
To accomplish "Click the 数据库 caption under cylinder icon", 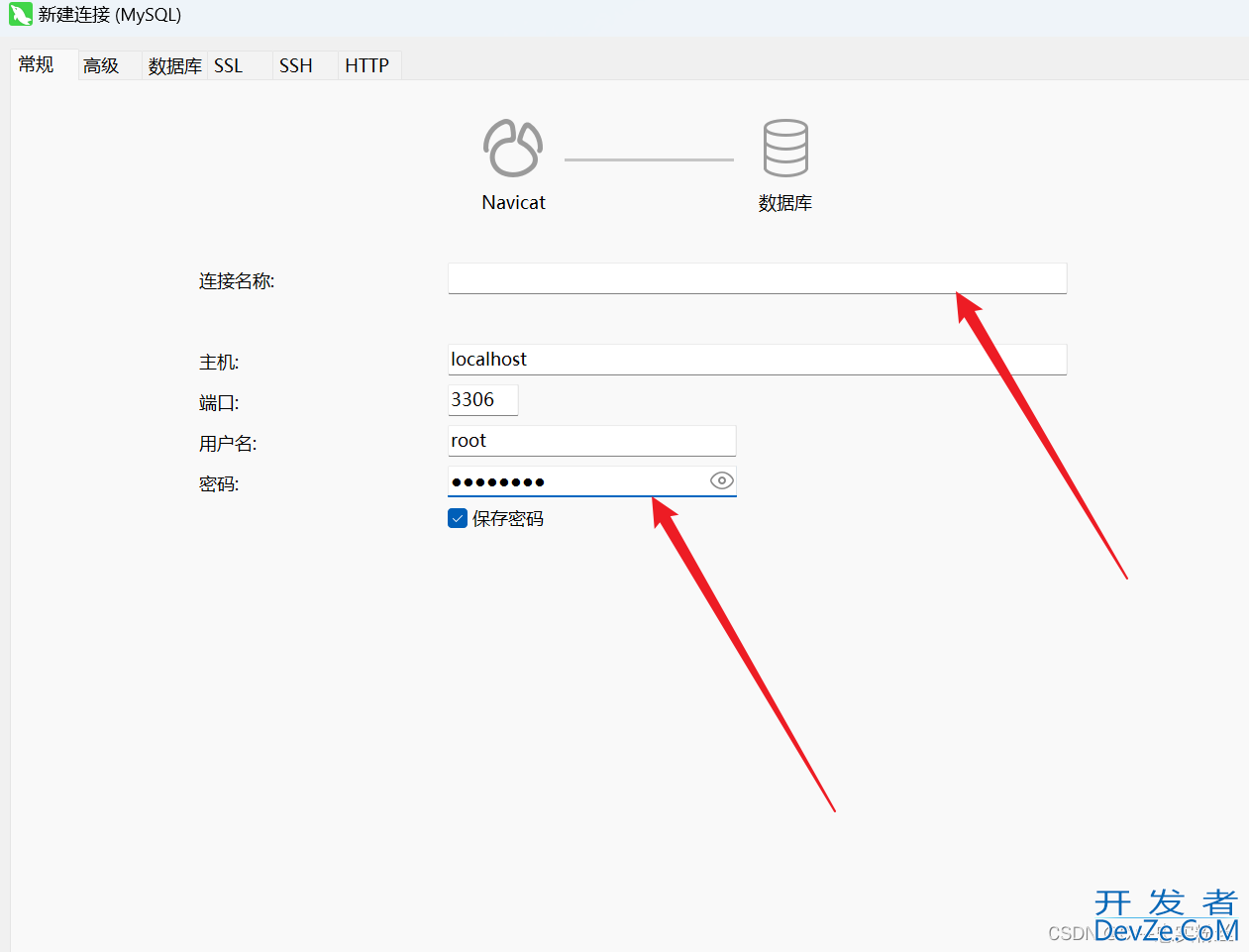I will point(785,203).
